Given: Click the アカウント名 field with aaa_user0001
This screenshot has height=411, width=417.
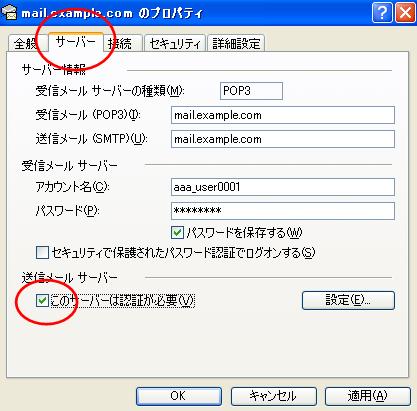Looking at the screenshot, I should click(283, 187).
